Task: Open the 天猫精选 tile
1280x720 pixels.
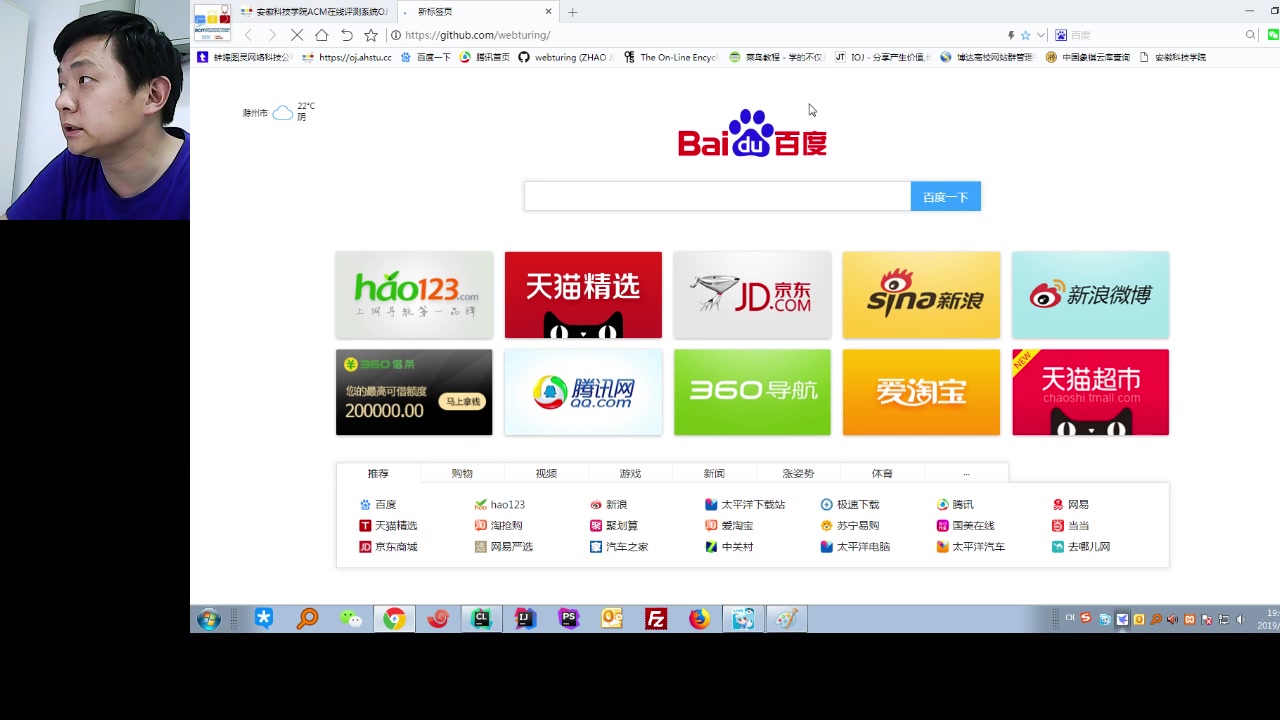Action: (x=583, y=295)
